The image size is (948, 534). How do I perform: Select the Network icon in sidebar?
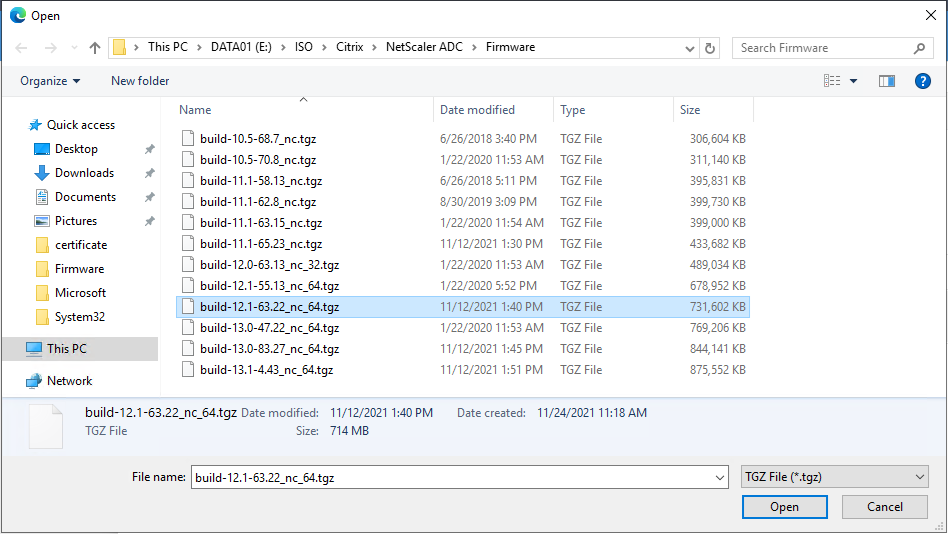(x=34, y=381)
